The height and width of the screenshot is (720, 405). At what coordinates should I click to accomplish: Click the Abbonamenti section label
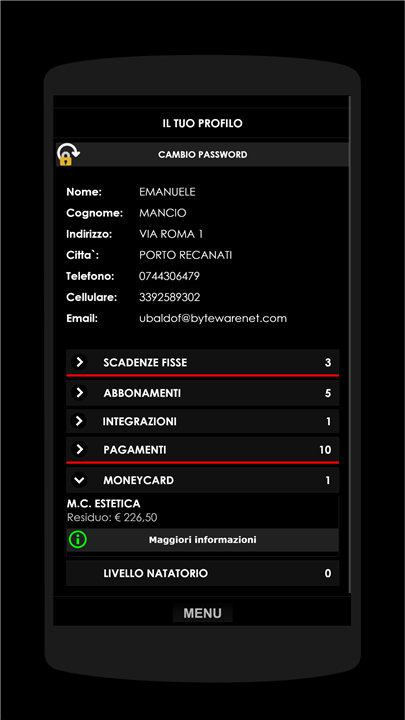[x=142, y=393]
